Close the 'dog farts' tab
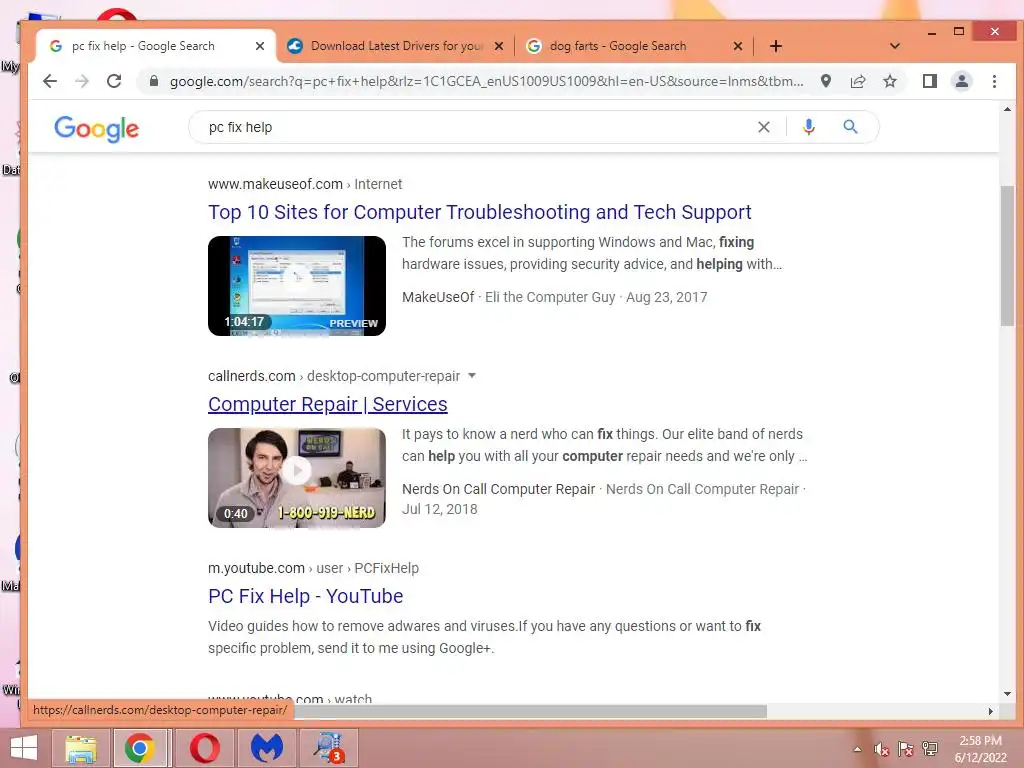Image resolution: width=1024 pixels, height=768 pixels. click(x=737, y=46)
